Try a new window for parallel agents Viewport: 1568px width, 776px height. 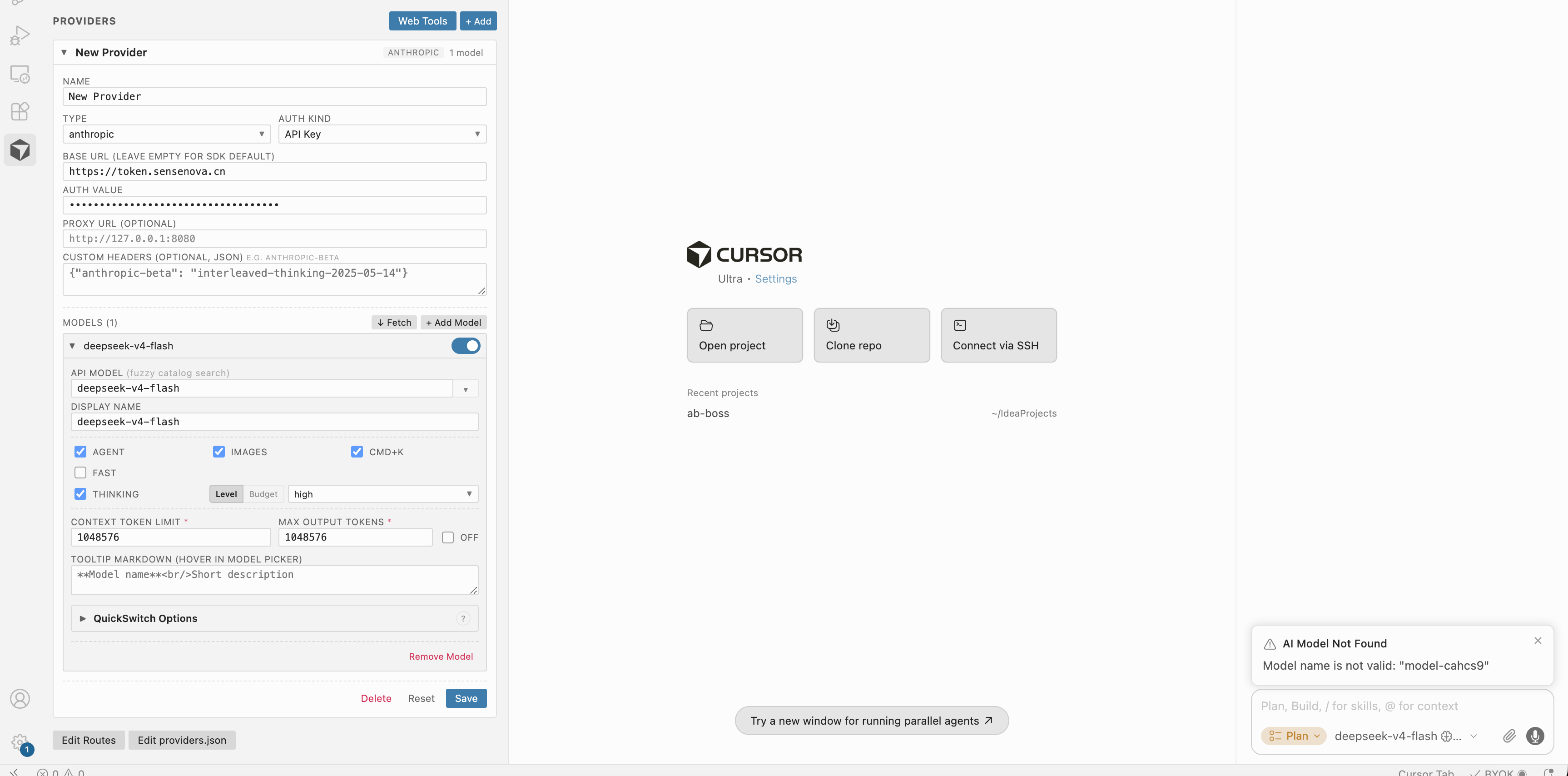pos(871,721)
